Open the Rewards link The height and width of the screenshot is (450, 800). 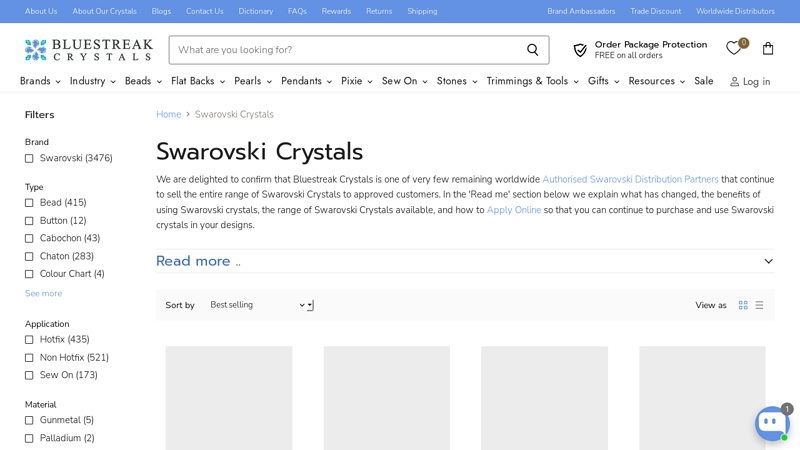(336, 11)
